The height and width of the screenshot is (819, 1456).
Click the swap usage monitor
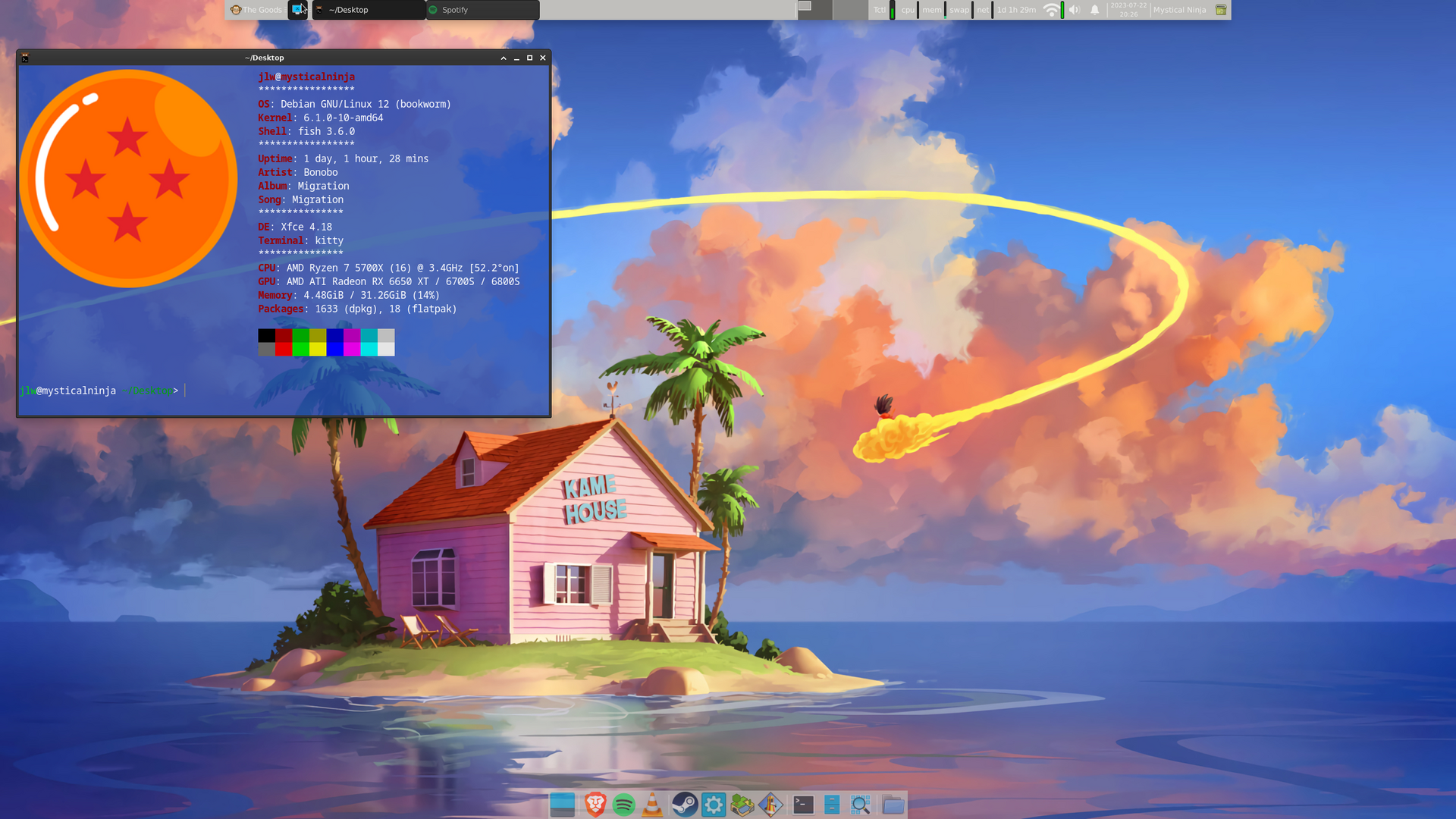[962, 10]
